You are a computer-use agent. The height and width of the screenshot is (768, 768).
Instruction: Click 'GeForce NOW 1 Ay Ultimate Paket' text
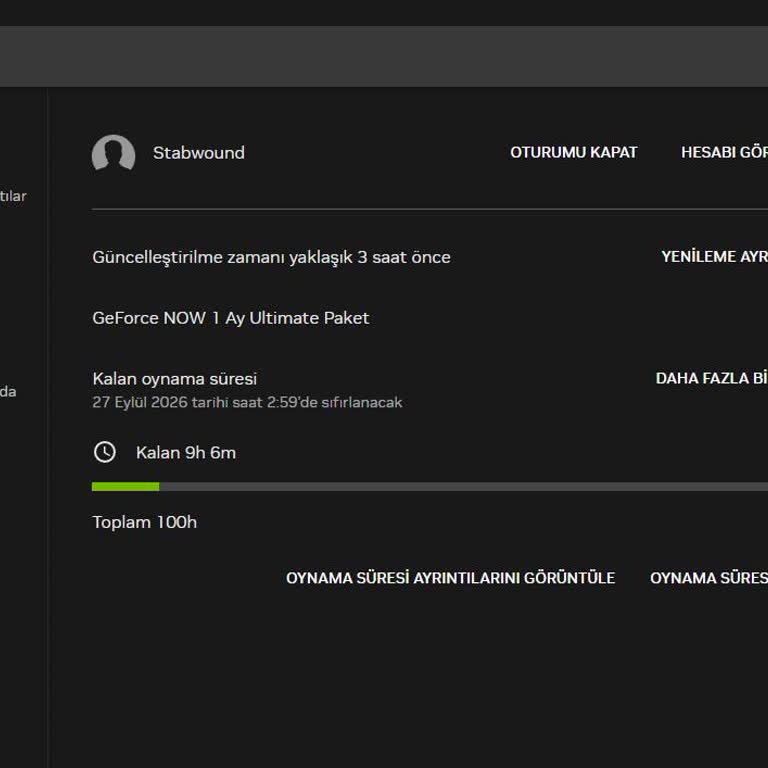(x=231, y=318)
